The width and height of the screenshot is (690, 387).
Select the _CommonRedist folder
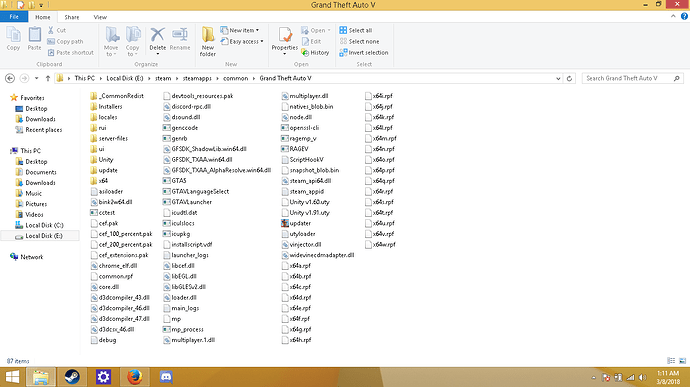point(117,96)
